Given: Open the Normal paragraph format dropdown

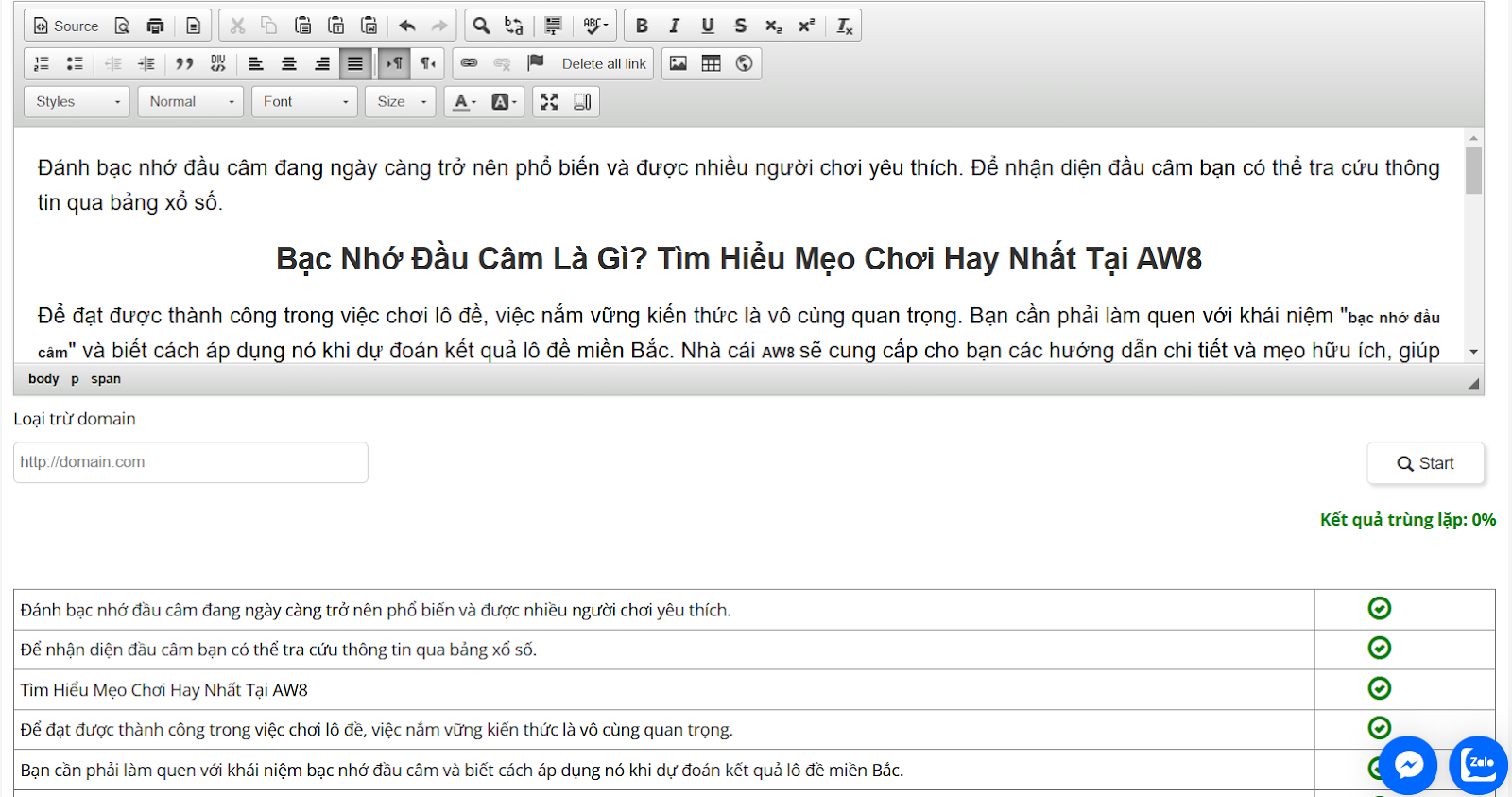Looking at the screenshot, I should click(191, 101).
